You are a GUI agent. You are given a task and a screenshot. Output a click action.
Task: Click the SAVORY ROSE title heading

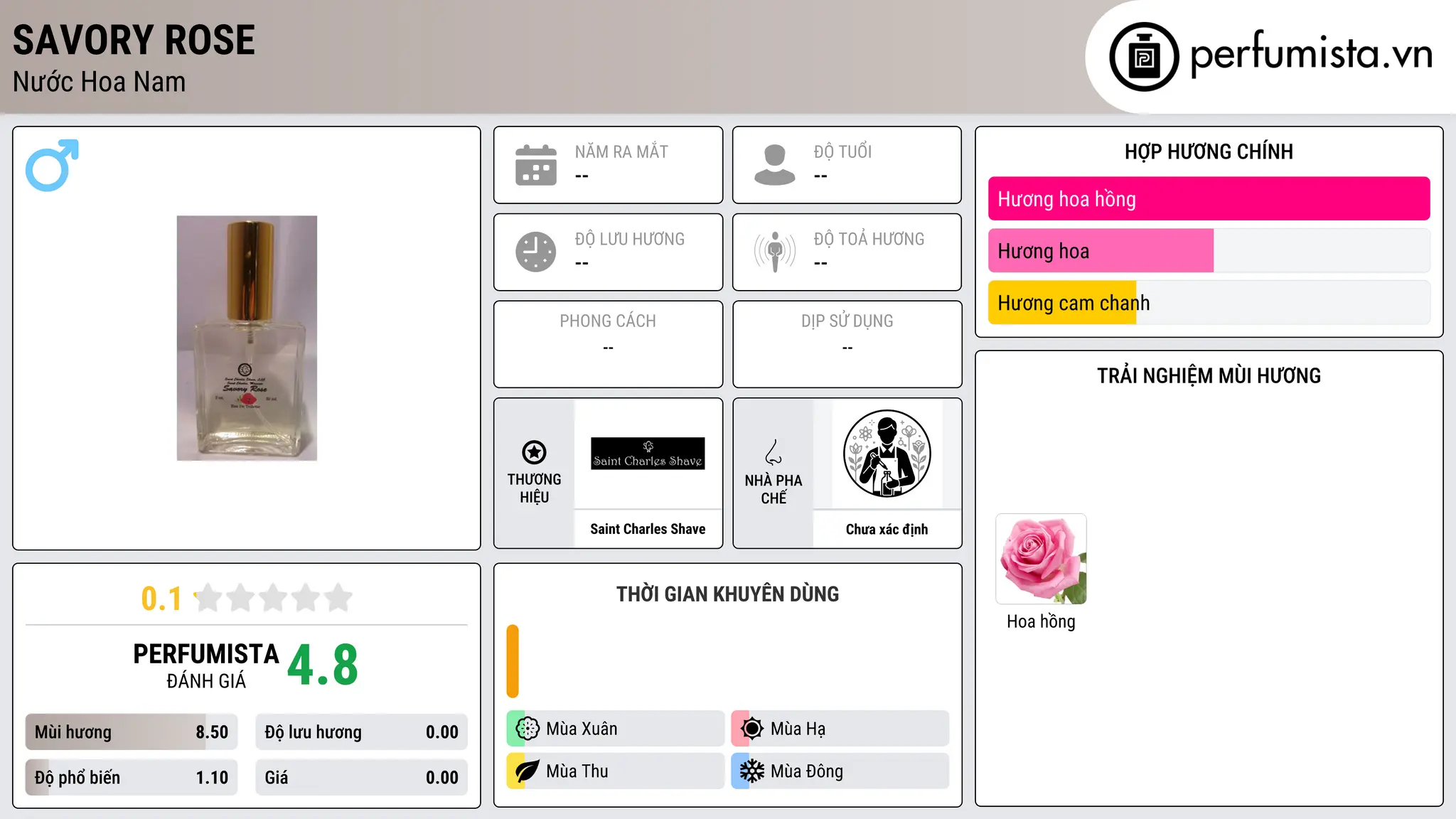coord(134,41)
